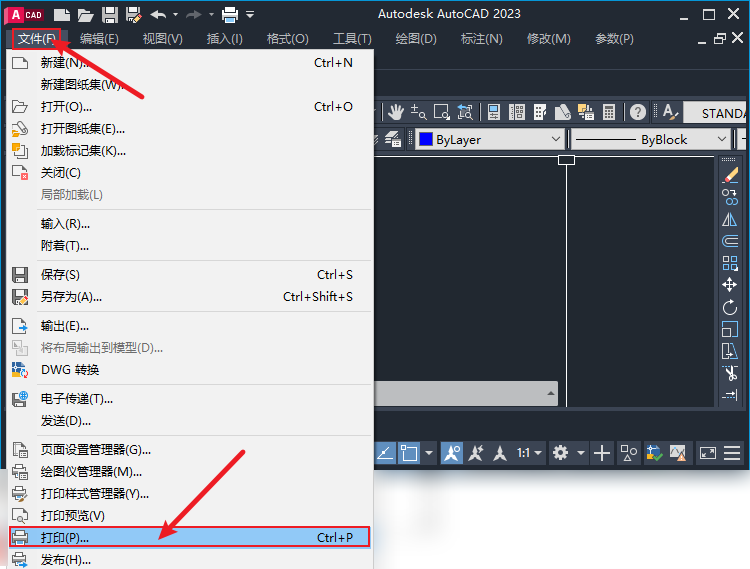The image size is (750, 569).
Task: Click the quick access Open folder icon
Action: pos(86,15)
